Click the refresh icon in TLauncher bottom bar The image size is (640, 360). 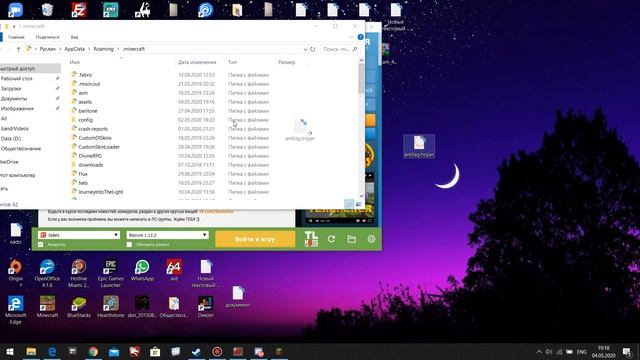(331, 239)
